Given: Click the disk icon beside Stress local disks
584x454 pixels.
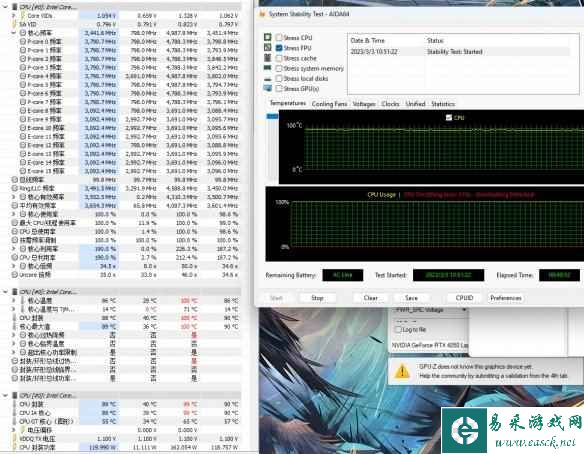Looking at the screenshot, I should [x=267, y=79].
